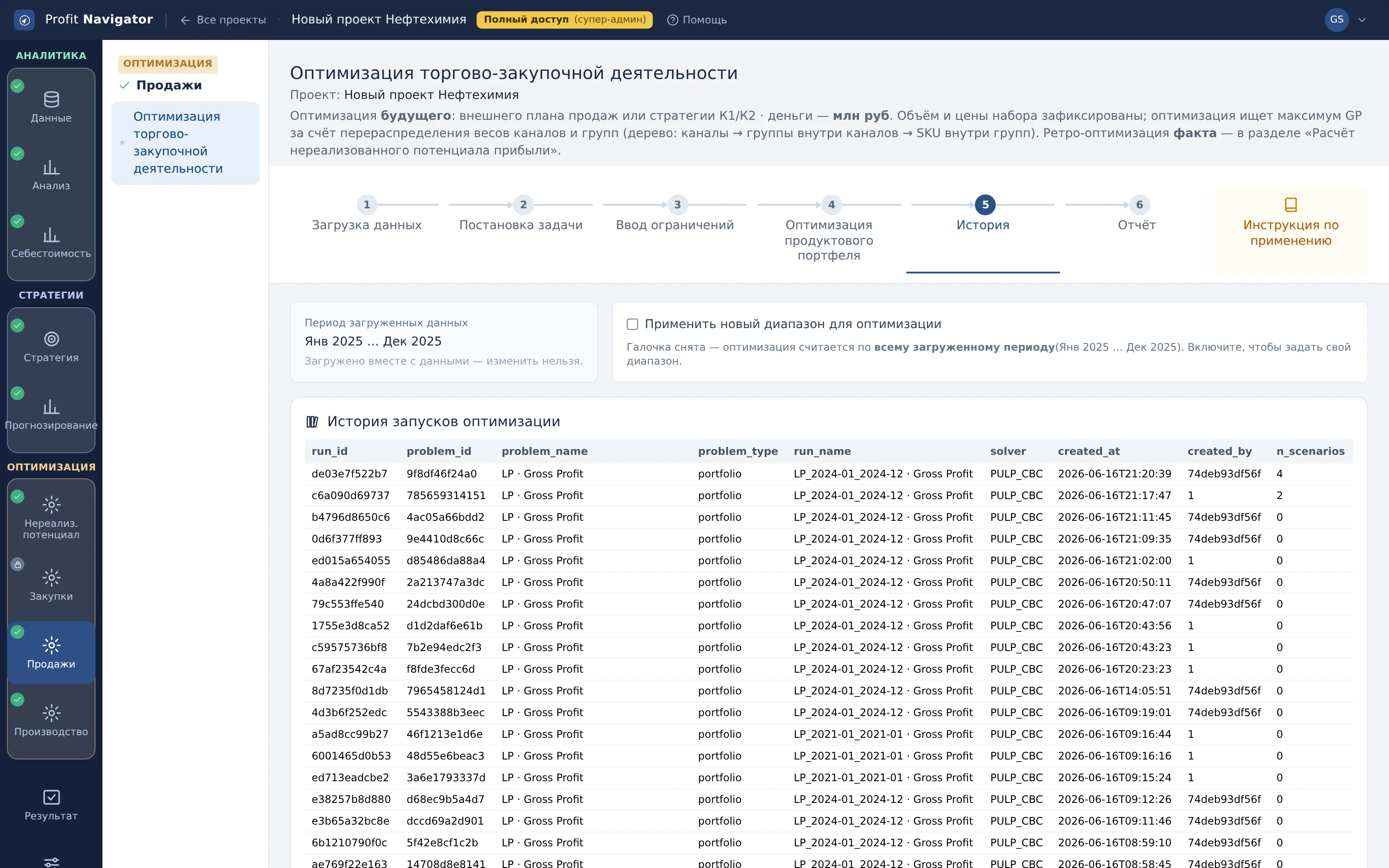Click run_id a5ad8cc99b27 cell

(x=349, y=734)
